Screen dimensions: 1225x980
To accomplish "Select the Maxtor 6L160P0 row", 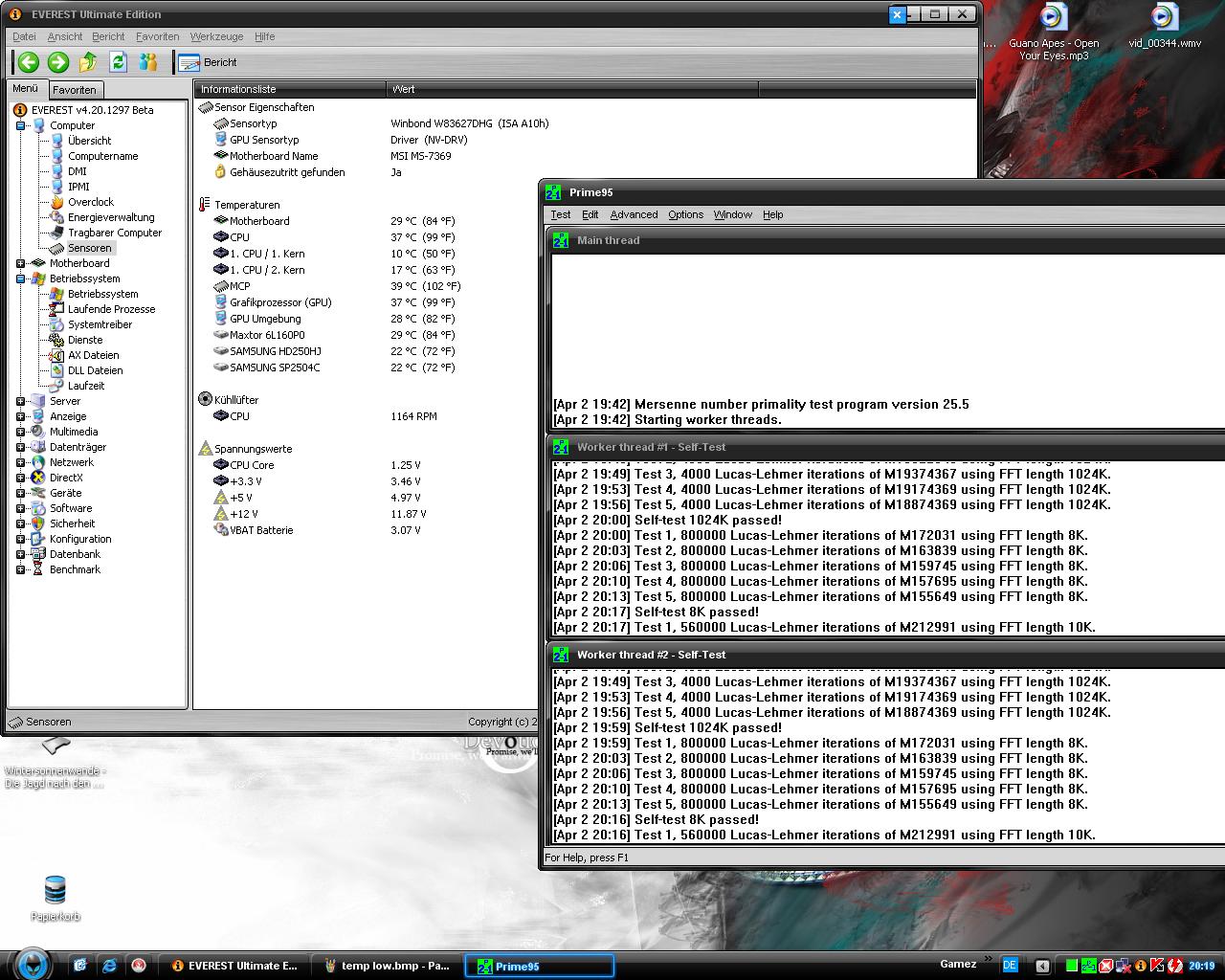I will [267, 335].
